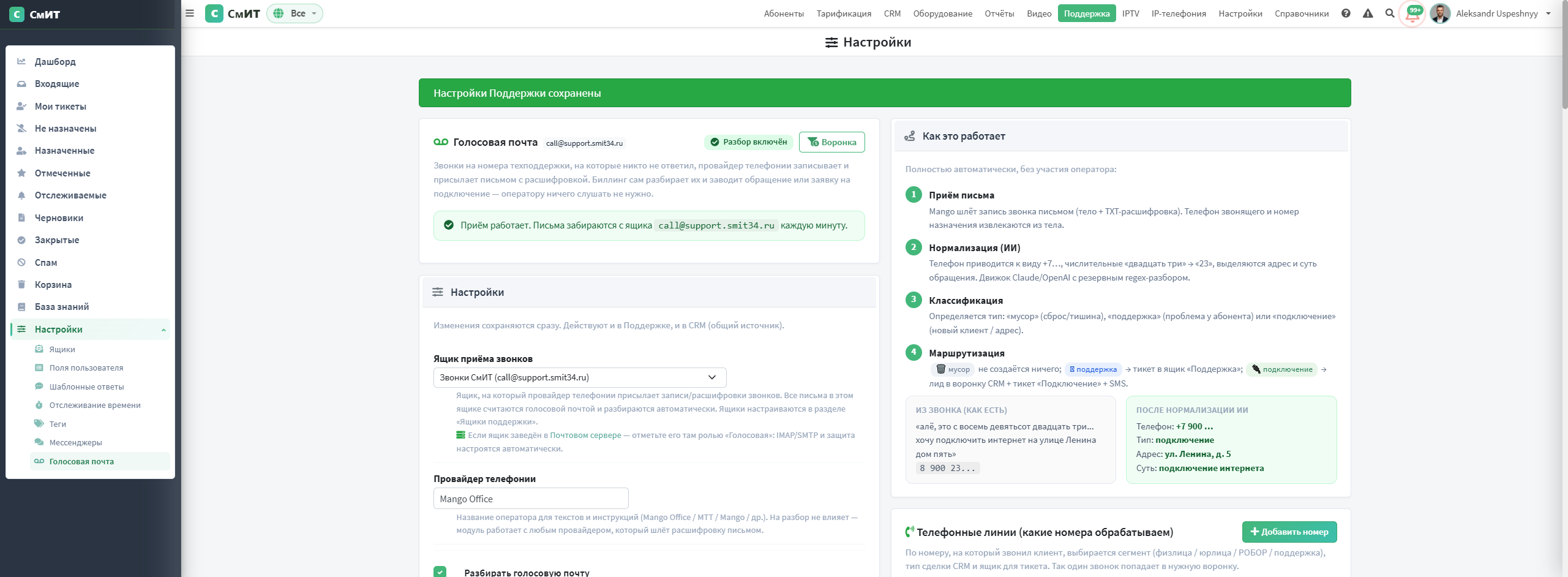This screenshot has height=577, width=1568.
Task: Open the CRM menu
Action: [x=892, y=13]
